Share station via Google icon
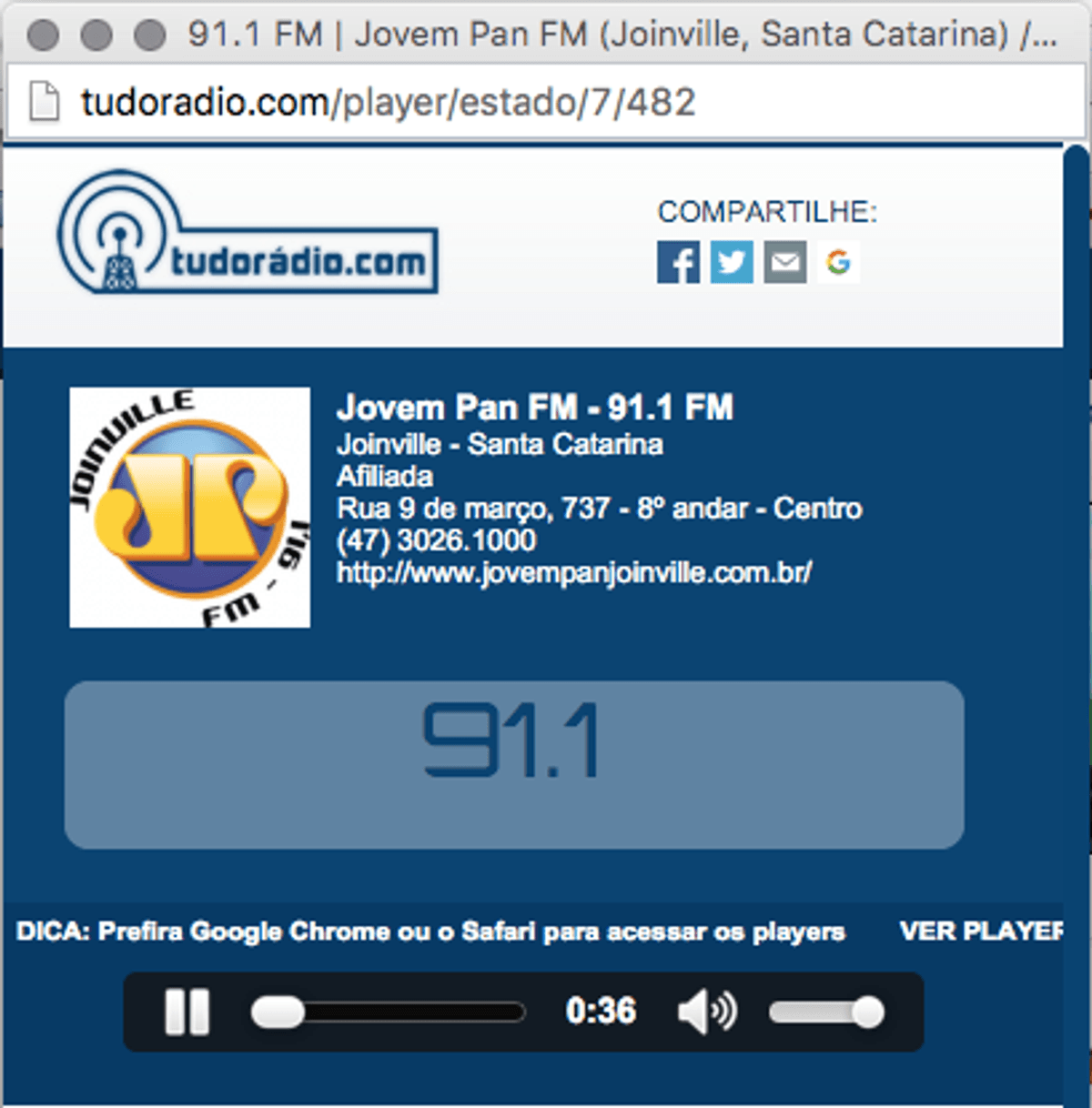 tap(838, 263)
